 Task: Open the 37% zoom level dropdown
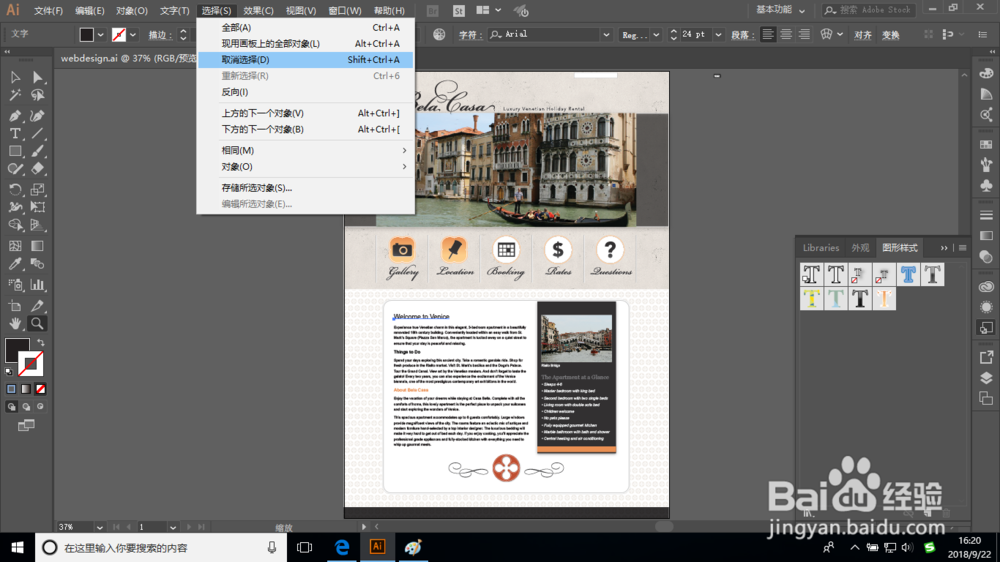click(99, 528)
